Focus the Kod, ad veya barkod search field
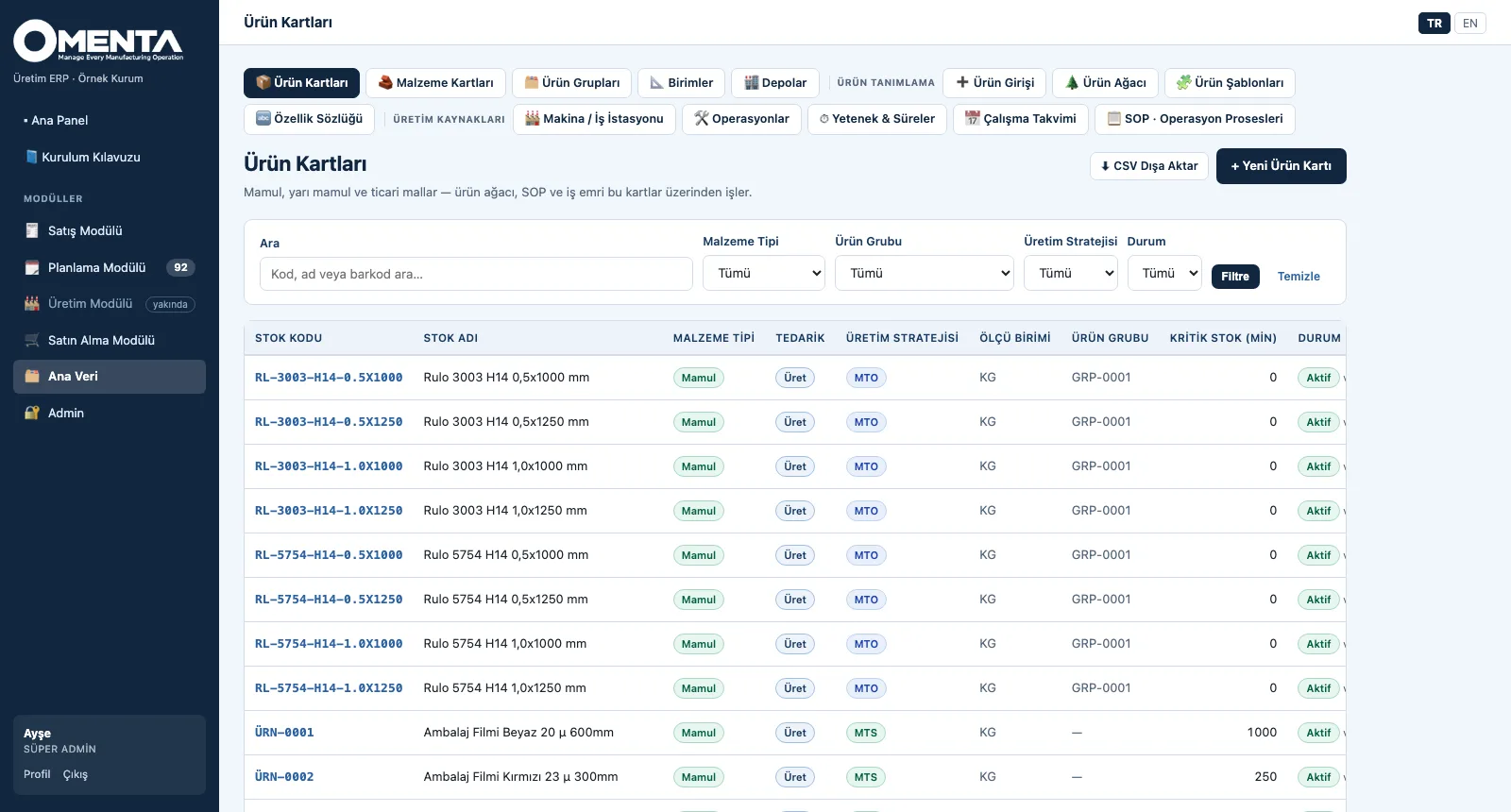 (x=476, y=274)
